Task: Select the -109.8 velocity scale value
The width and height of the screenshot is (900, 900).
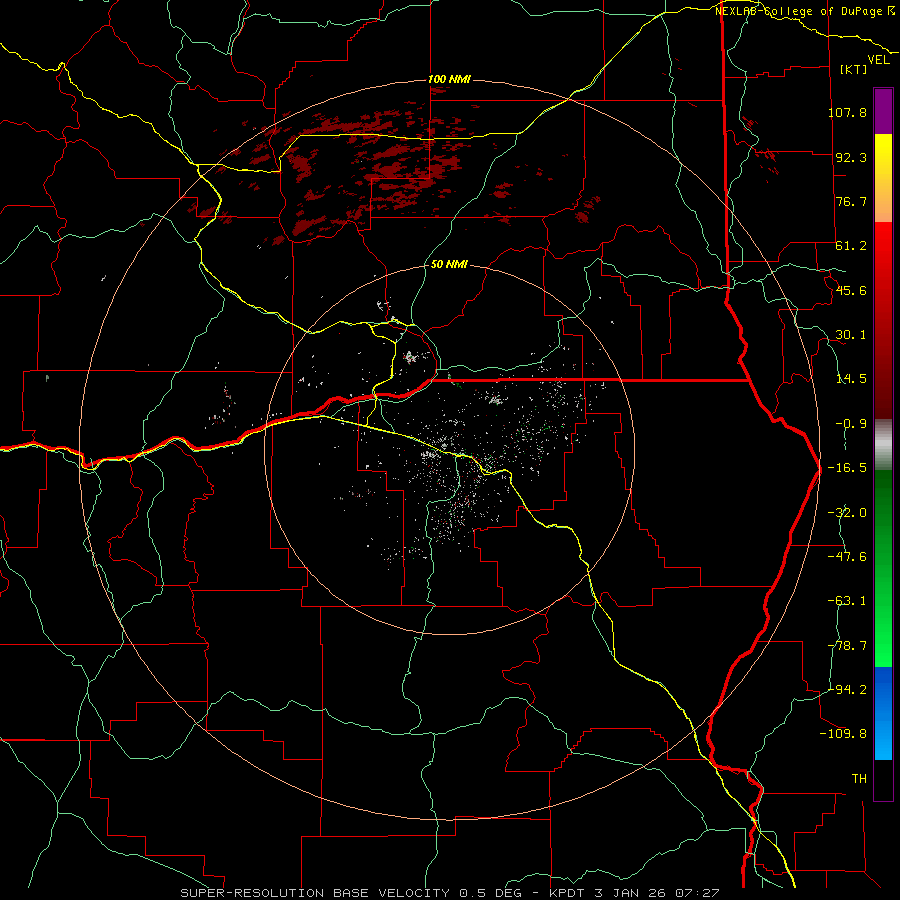Action: pos(843,734)
